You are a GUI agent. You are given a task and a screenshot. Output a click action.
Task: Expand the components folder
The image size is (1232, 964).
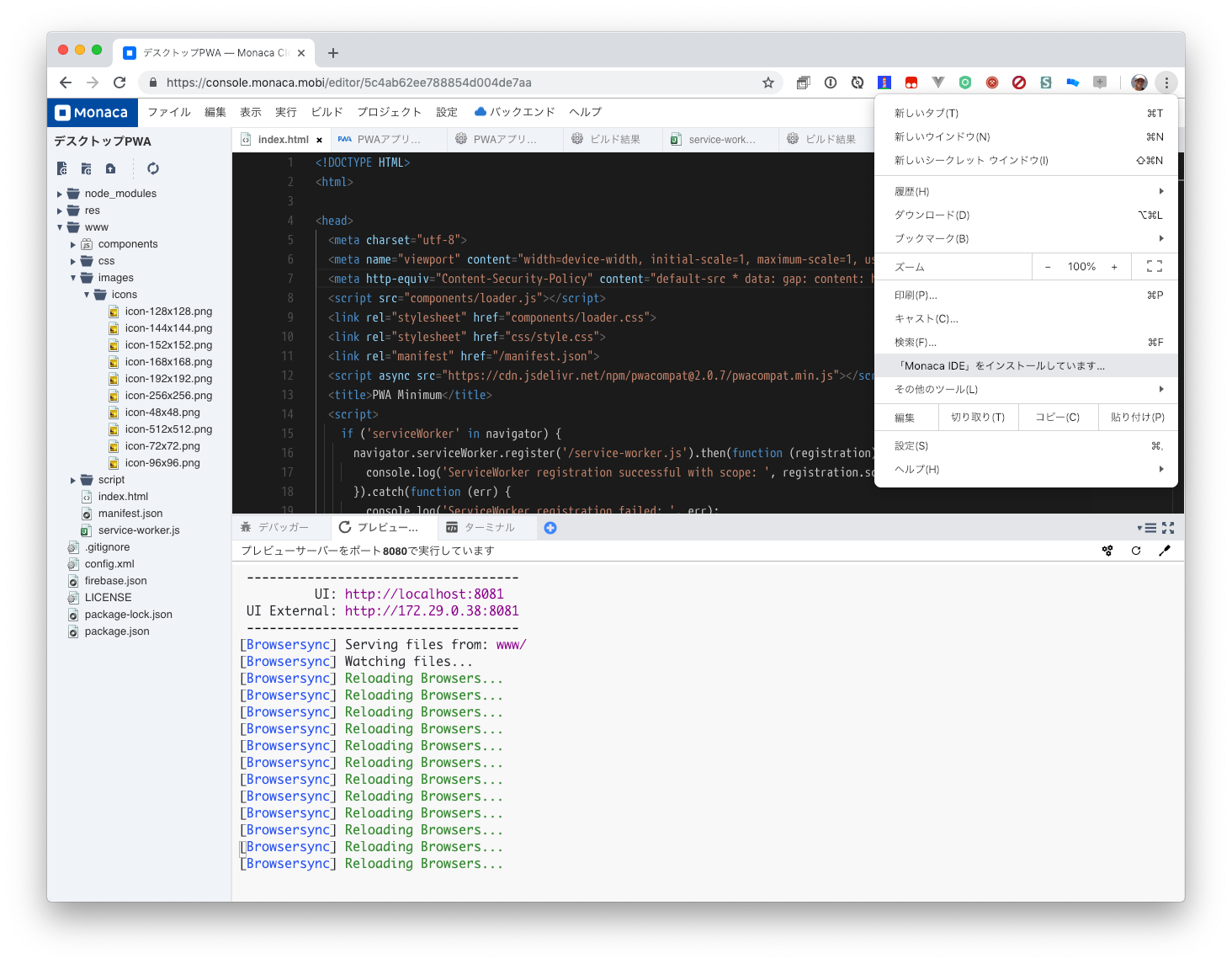click(73, 244)
